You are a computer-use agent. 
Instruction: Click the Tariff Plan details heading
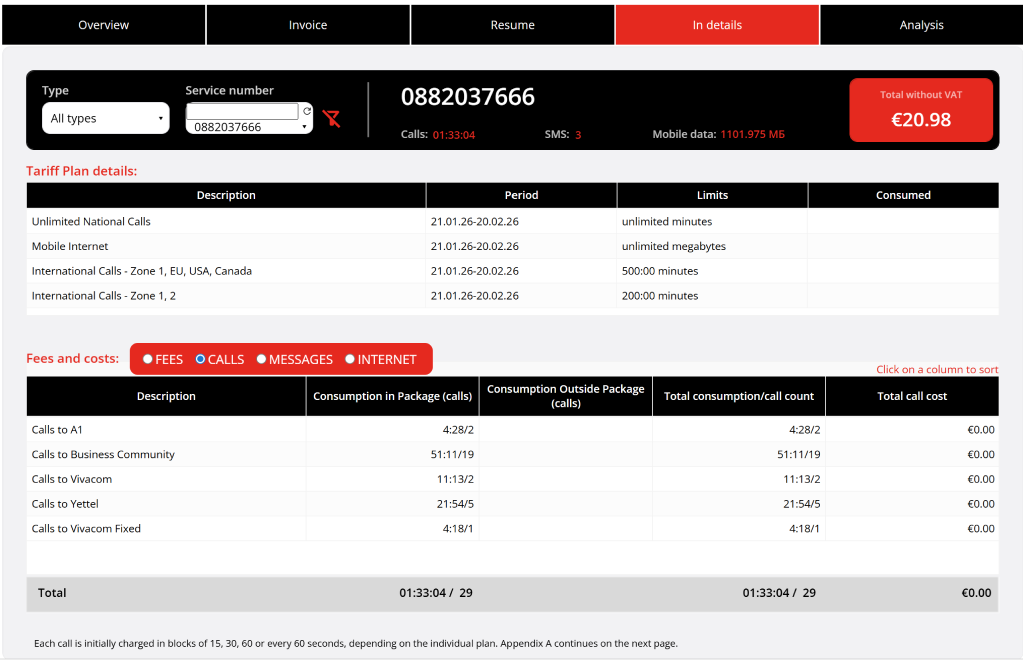[82, 171]
